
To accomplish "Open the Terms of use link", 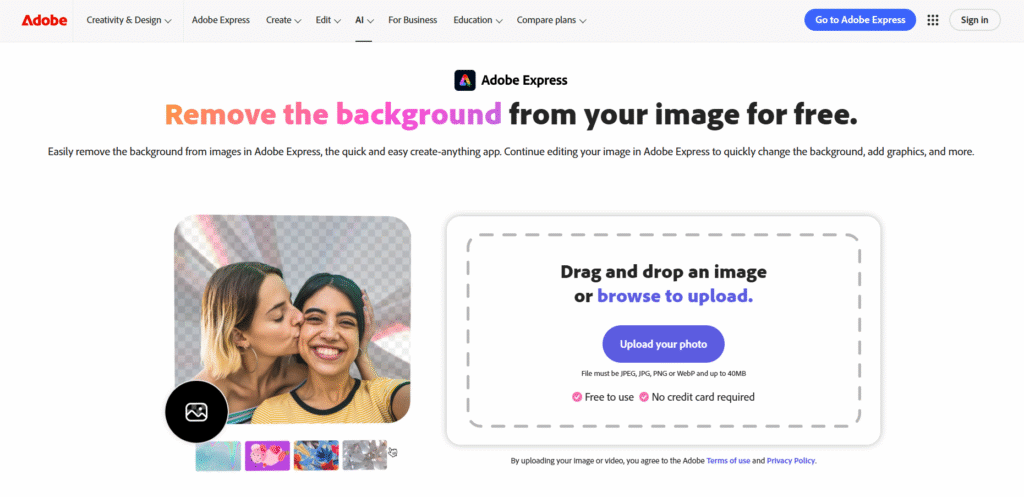I will click(728, 460).
